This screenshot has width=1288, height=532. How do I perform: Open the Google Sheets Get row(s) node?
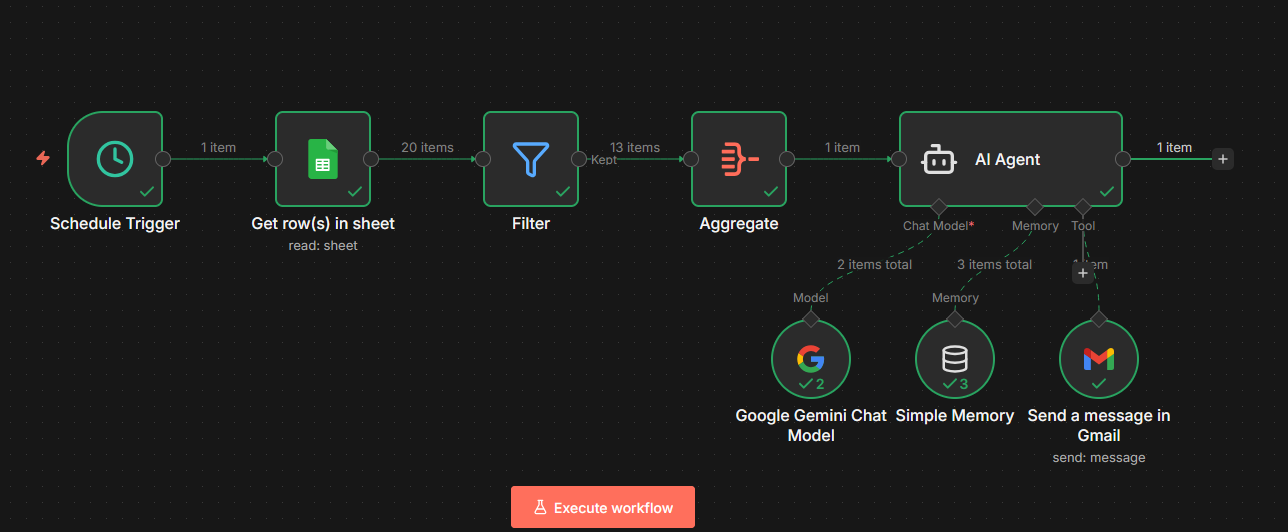pyautogui.click(x=323, y=158)
